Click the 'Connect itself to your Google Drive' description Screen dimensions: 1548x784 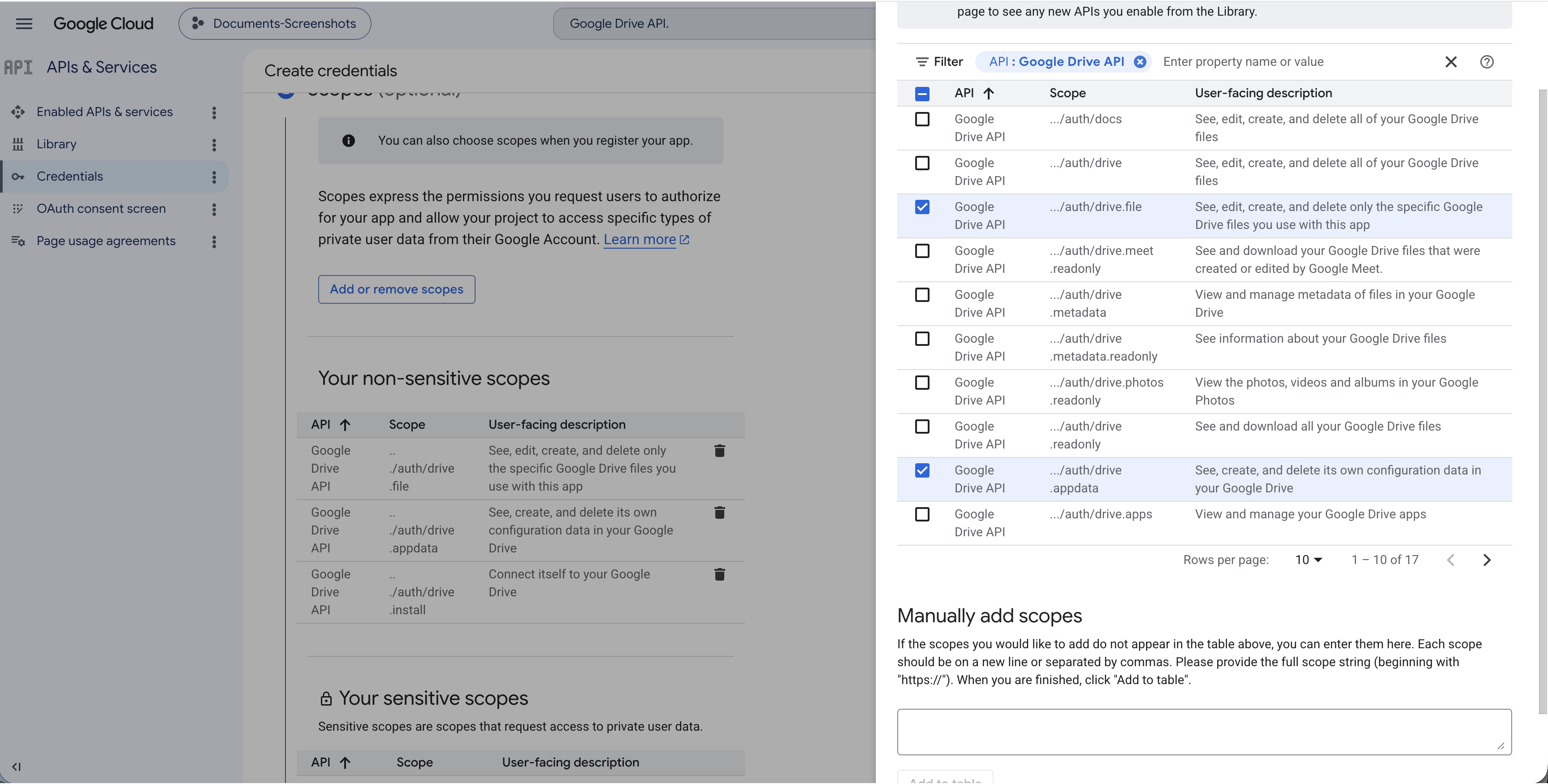tap(569, 583)
